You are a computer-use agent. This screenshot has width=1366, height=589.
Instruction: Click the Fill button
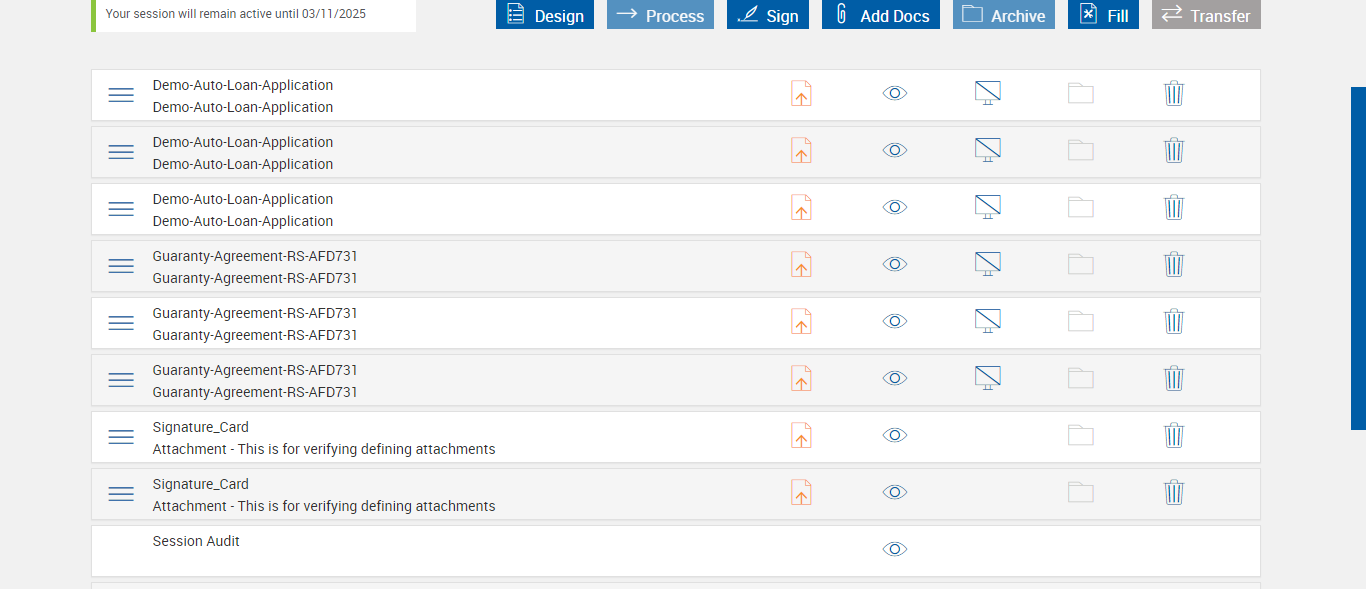pyautogui.click(x=1103, y=14)
